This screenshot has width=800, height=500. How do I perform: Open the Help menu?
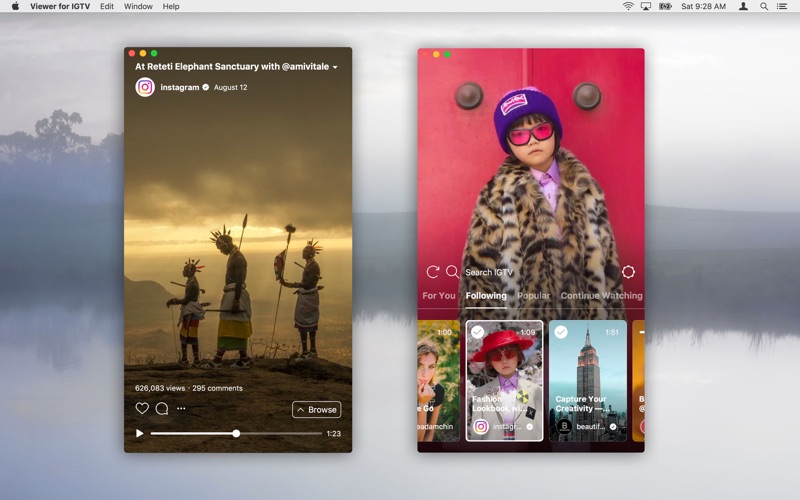[x=171, y=6]
